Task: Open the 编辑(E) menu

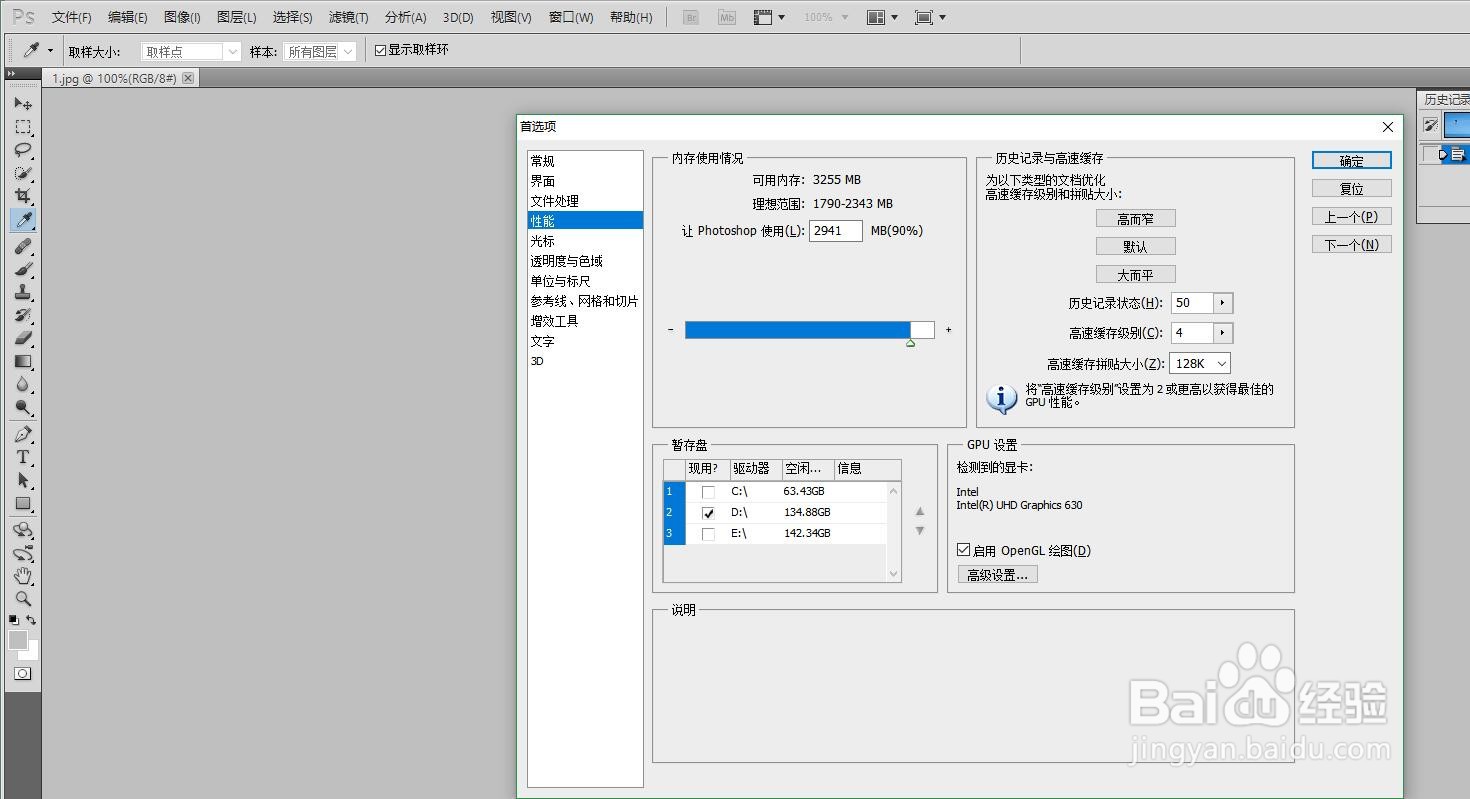Action: coord(127,17)
